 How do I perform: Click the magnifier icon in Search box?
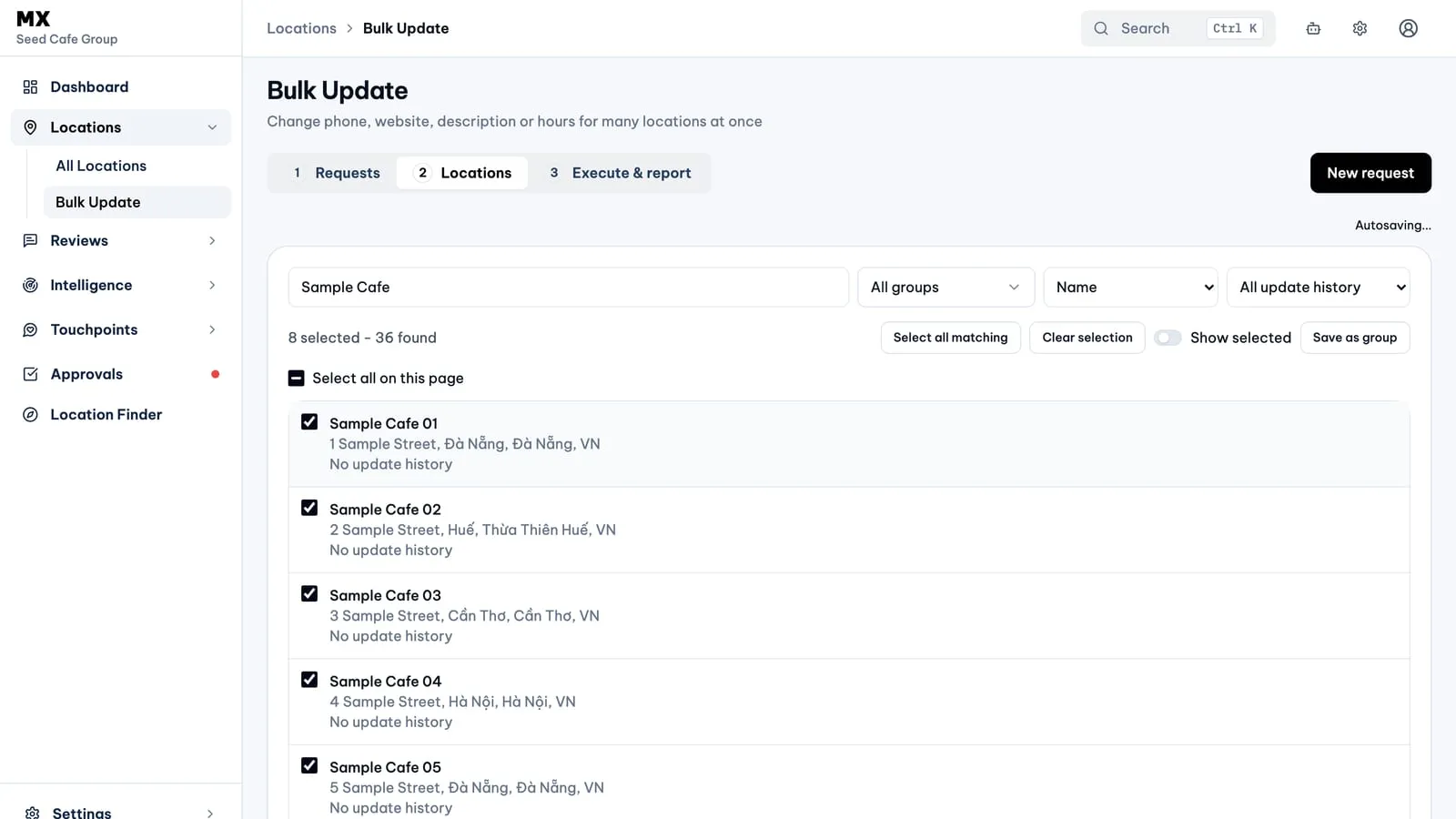coord(1101,28)
